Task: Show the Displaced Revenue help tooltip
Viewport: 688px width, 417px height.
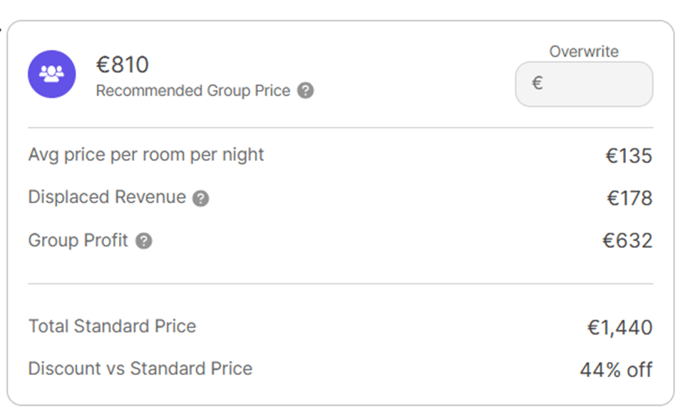Action: tap(201, 198)
